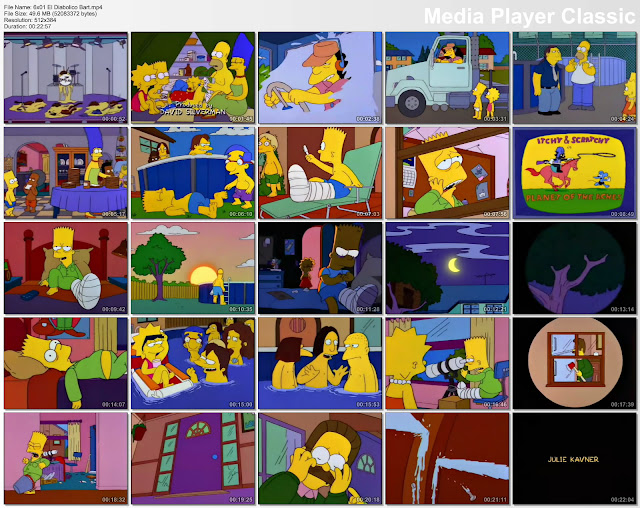Click the 'Duration: 00:22:57' text

pos(27,26)
